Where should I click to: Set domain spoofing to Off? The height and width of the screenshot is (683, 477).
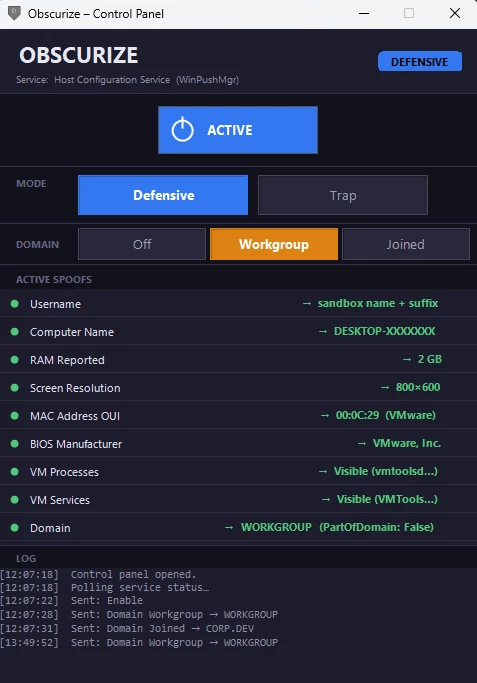142,244
